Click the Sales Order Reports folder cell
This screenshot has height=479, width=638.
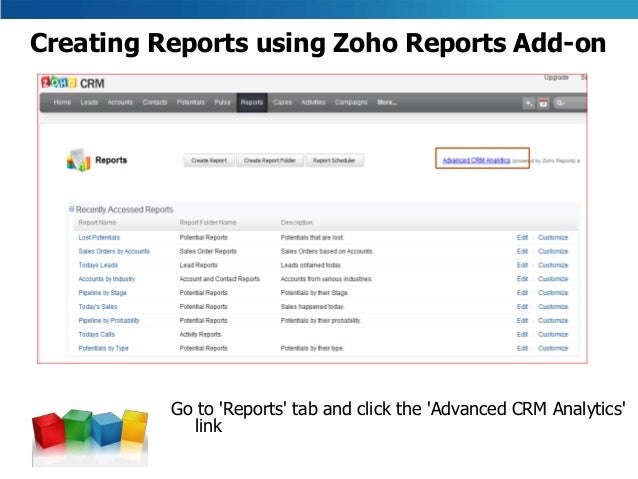tap(208, 251)
